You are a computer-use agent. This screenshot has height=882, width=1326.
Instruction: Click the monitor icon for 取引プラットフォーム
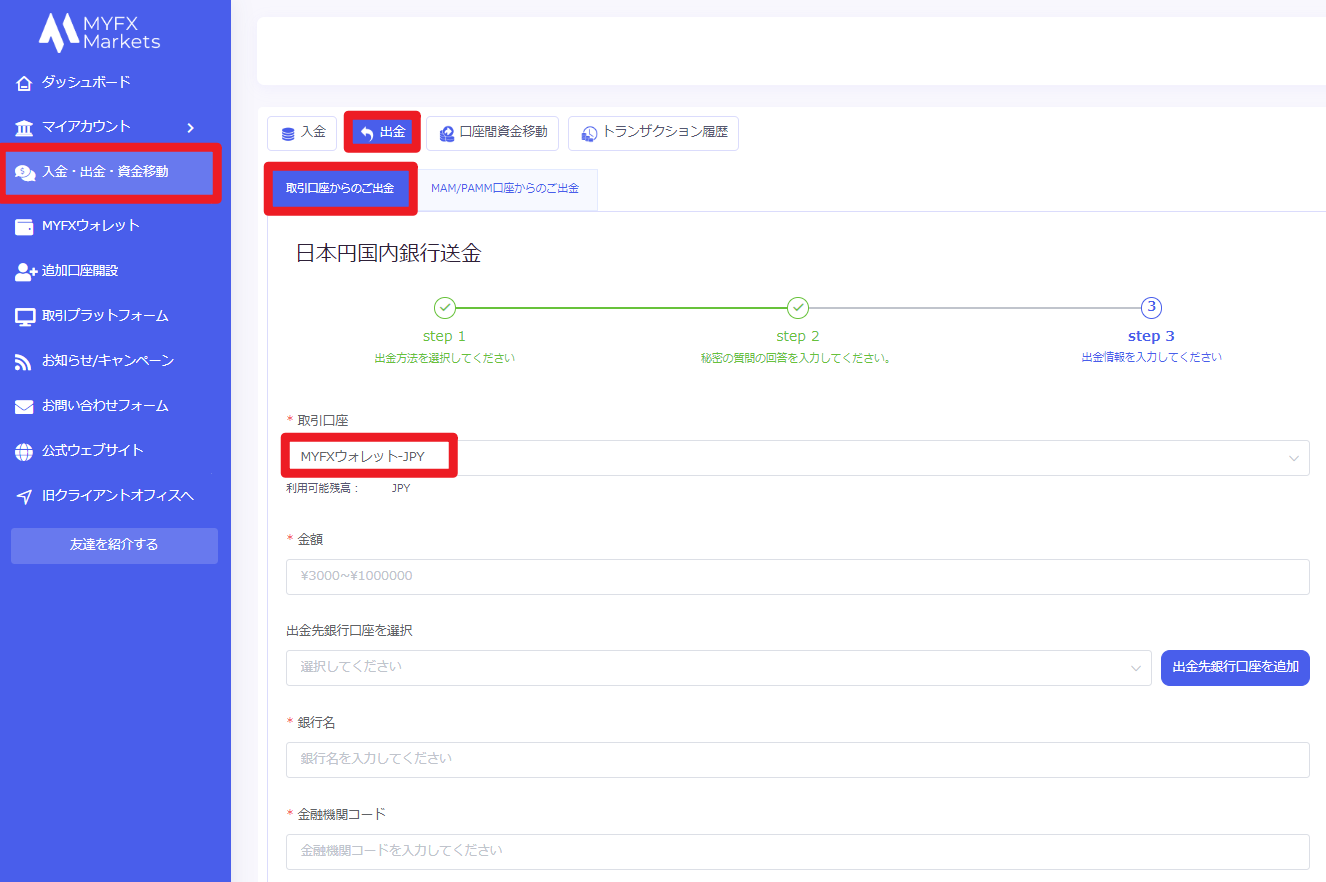(24, 317)
